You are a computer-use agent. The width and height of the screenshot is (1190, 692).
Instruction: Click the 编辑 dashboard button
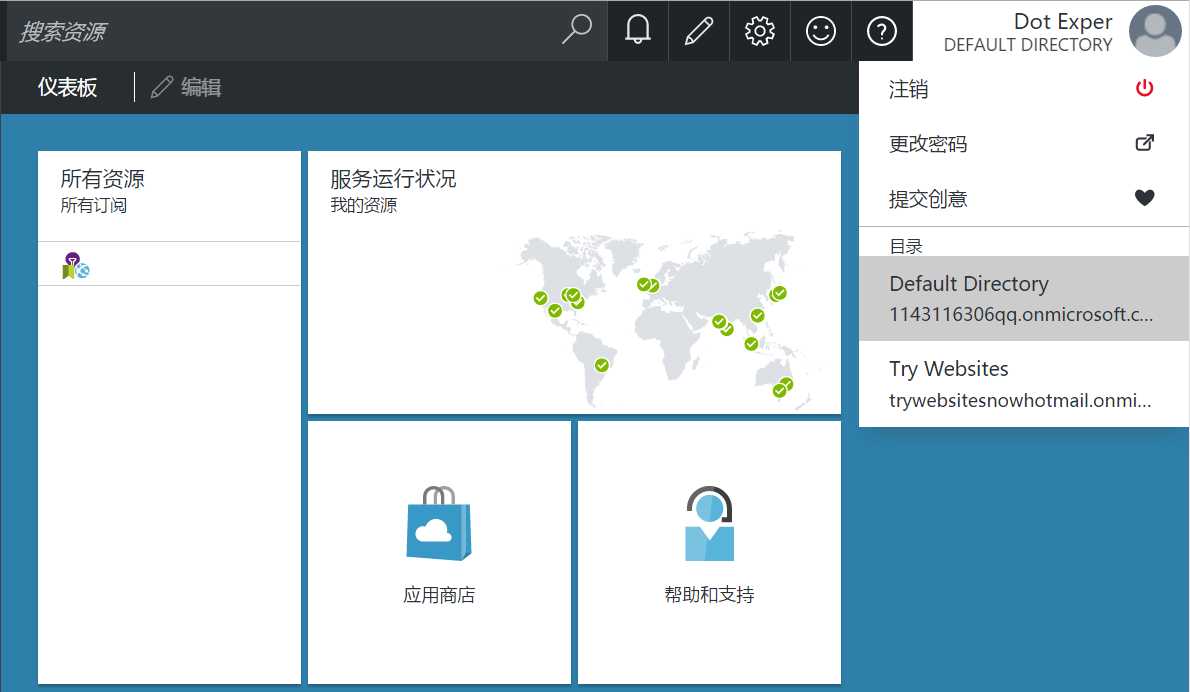pyautogui.click(x=187, y=88)
